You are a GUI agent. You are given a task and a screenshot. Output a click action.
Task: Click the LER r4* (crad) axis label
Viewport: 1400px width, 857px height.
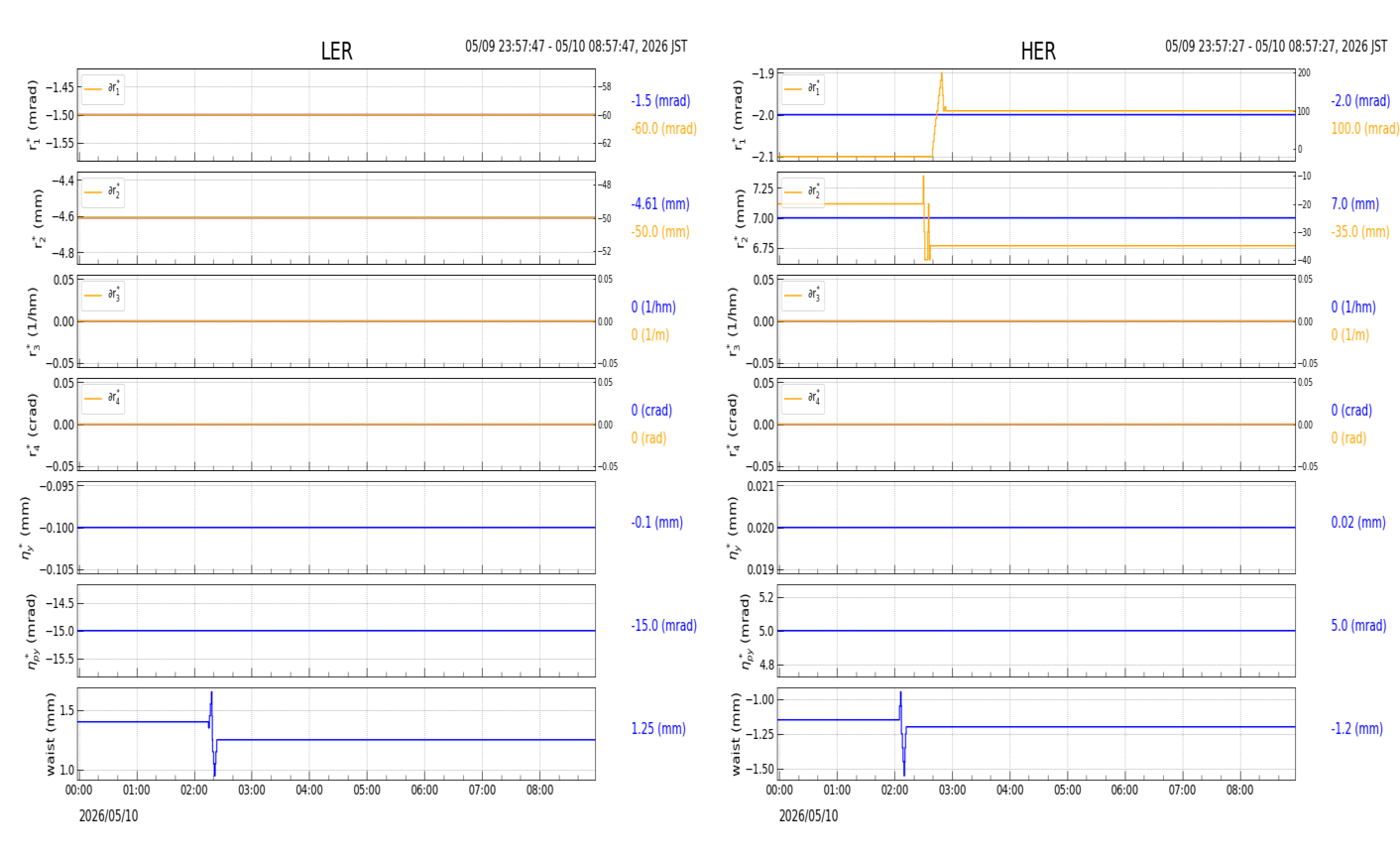point(33,425)
